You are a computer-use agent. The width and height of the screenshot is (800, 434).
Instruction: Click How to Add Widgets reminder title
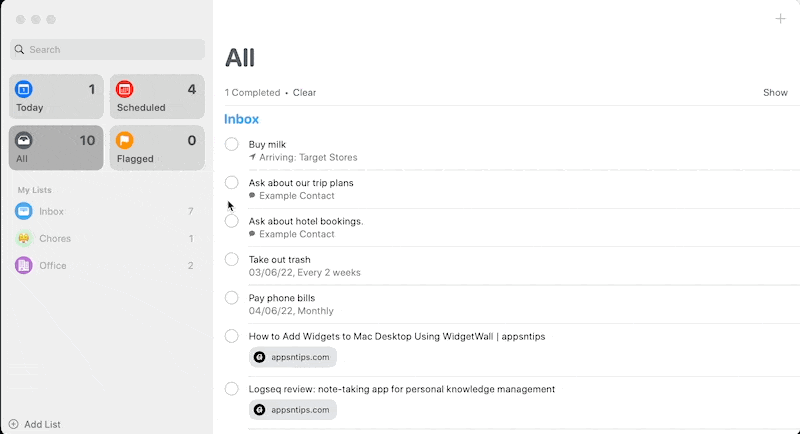tap(397, 337)
